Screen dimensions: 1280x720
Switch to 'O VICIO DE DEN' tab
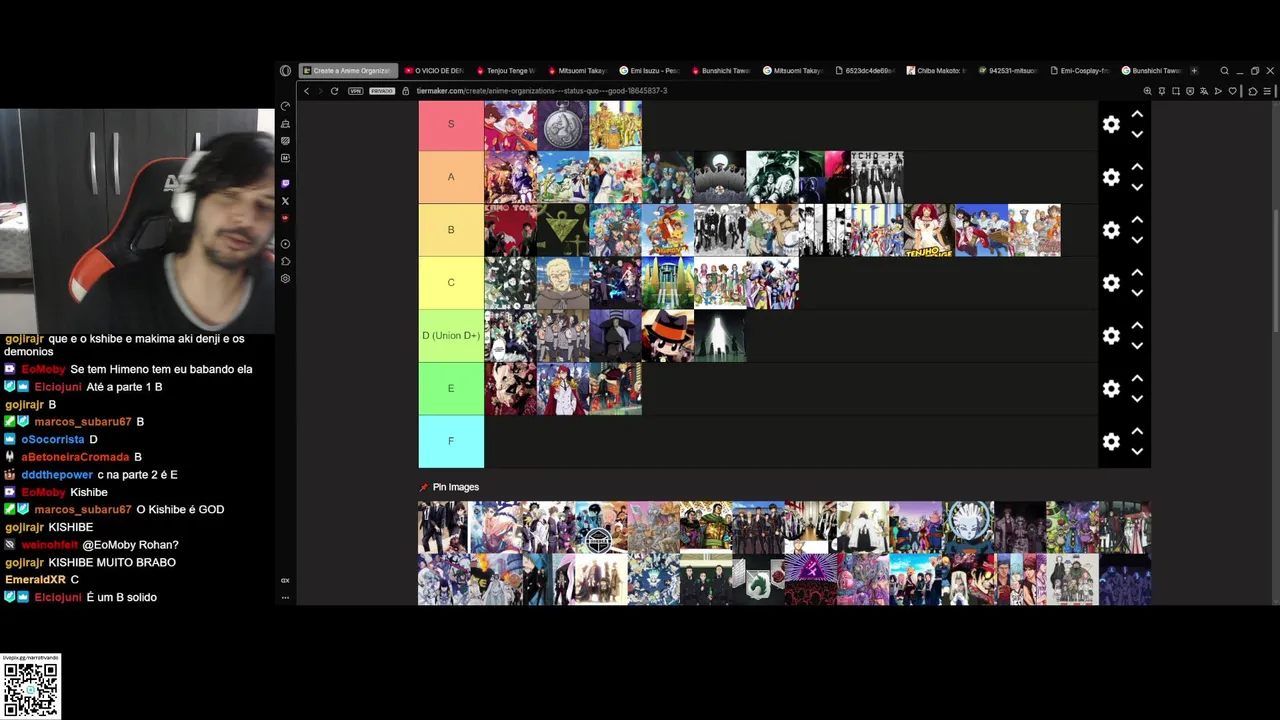(x=434, y=71)
